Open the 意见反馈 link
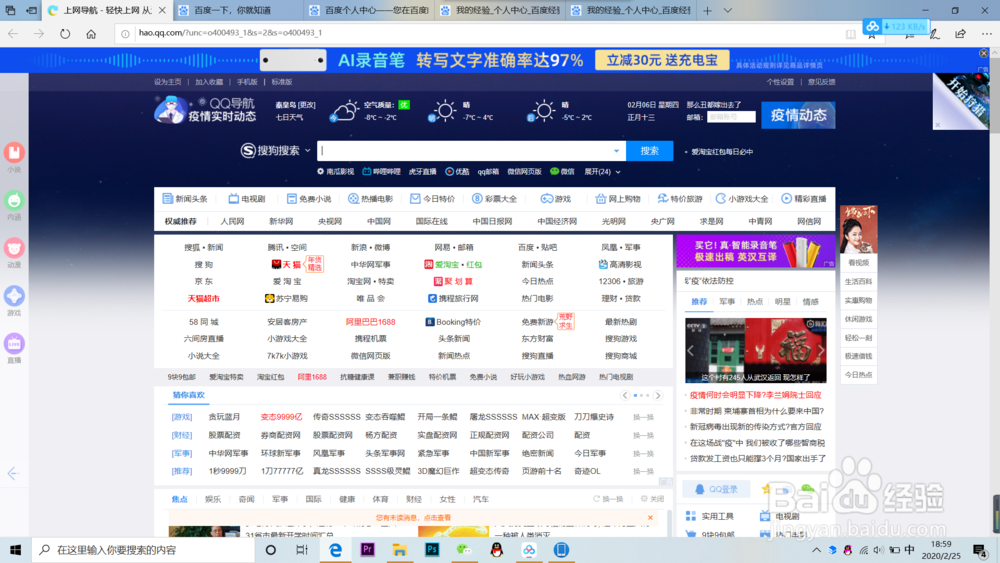 821,82
